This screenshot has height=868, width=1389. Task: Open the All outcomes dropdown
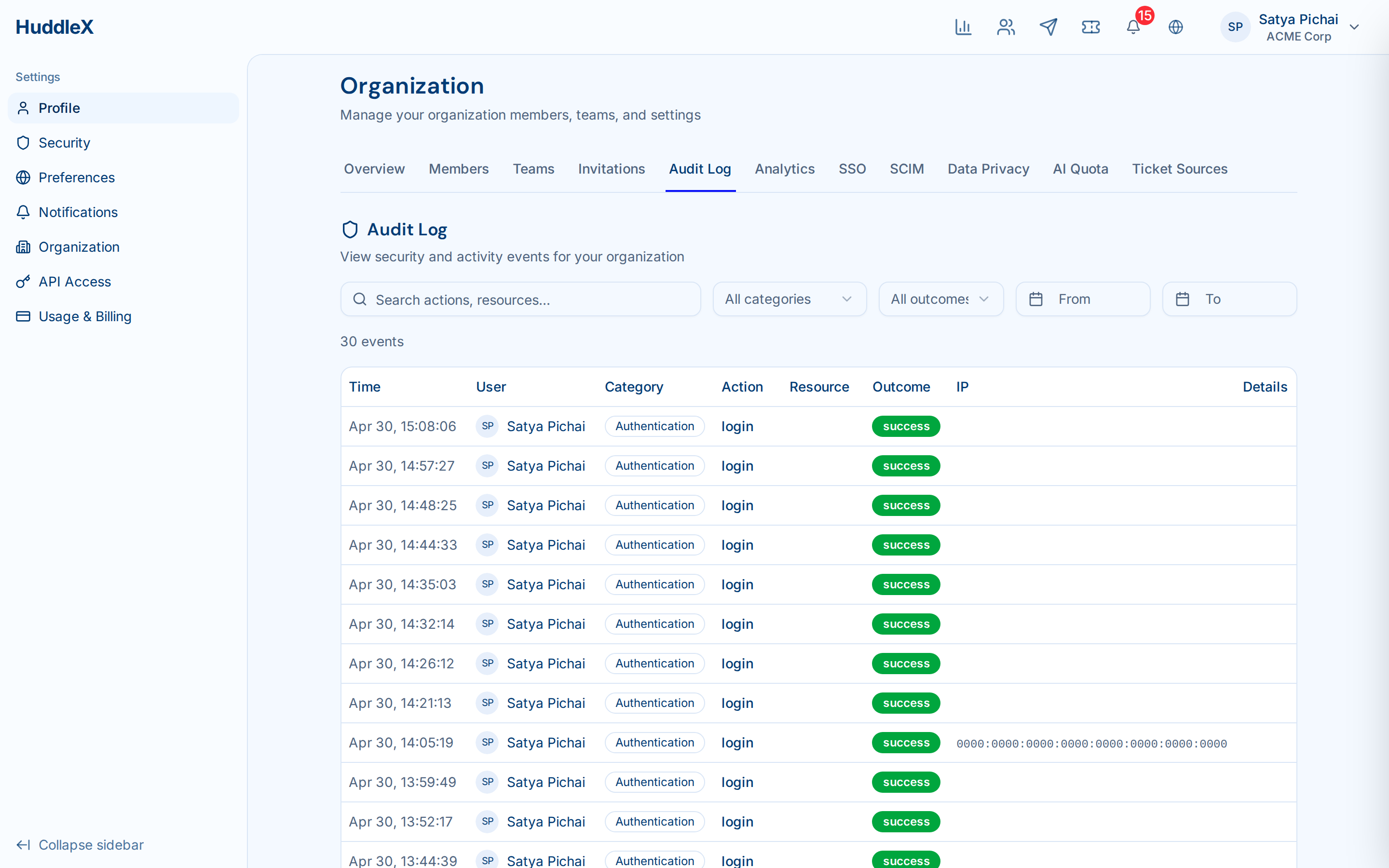941,299
